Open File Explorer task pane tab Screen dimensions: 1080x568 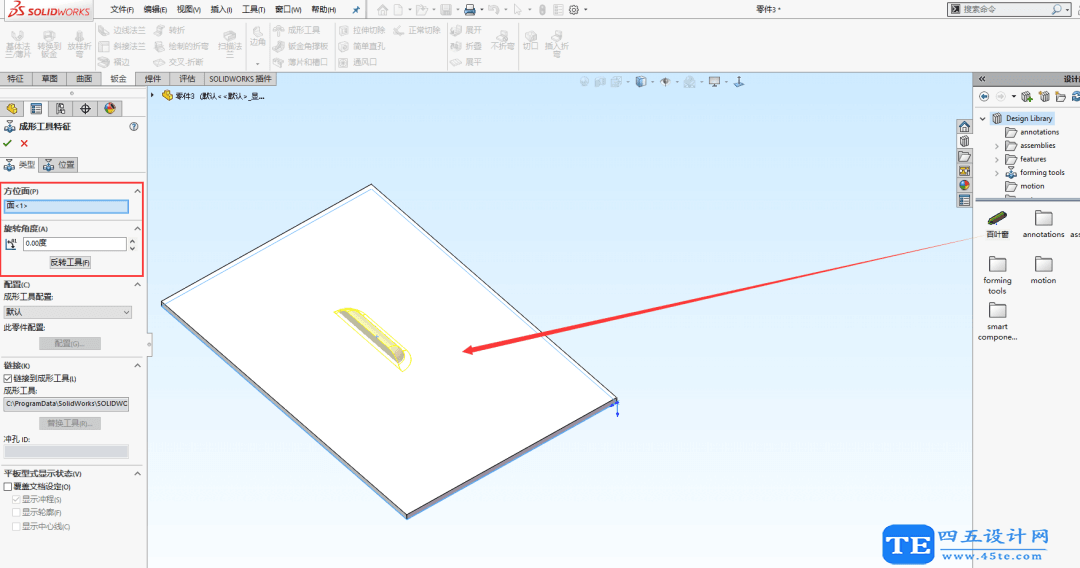point(964,156)
